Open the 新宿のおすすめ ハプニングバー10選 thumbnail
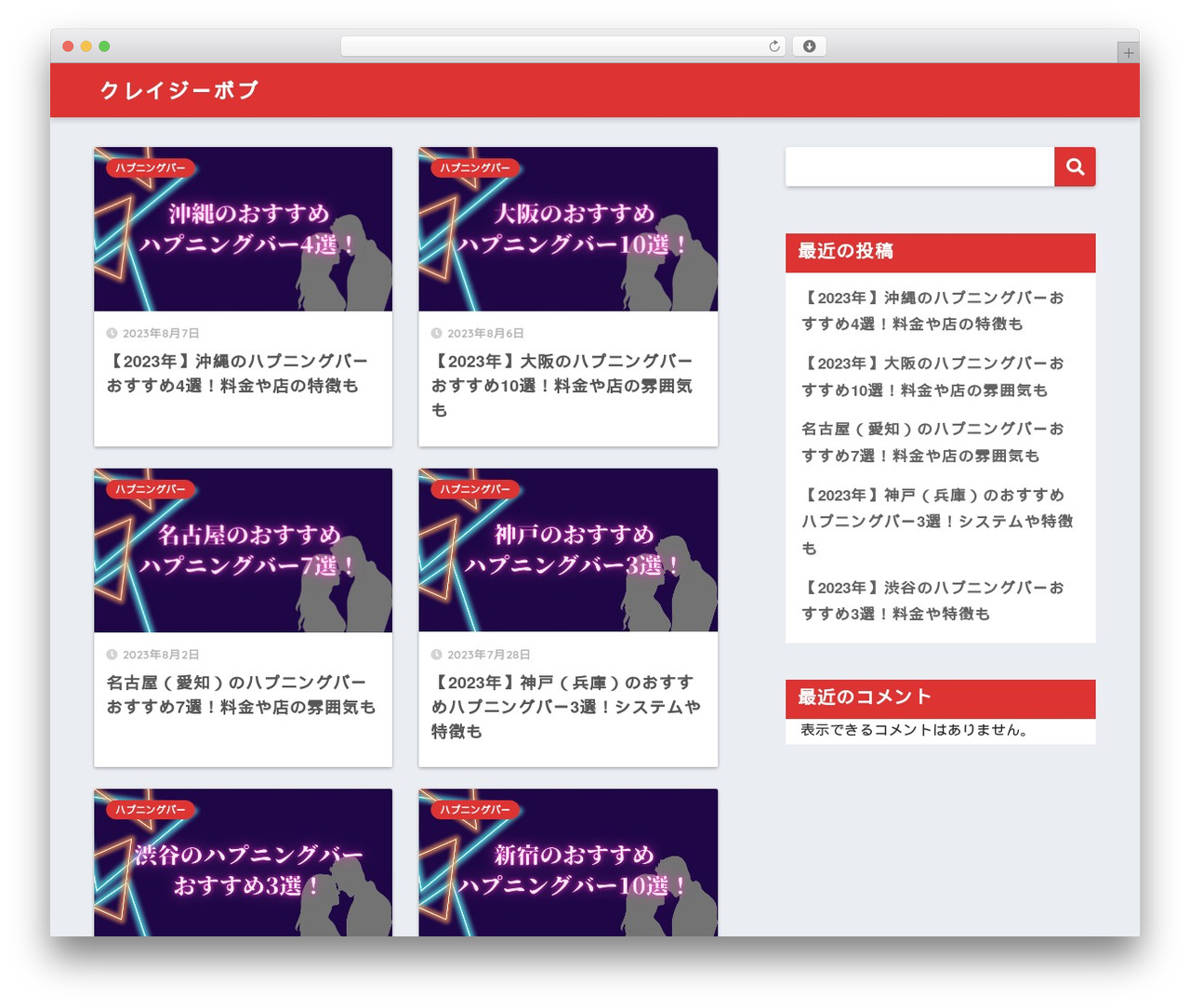This screenshot has width=1190, height=1008. tap(568, 863)
